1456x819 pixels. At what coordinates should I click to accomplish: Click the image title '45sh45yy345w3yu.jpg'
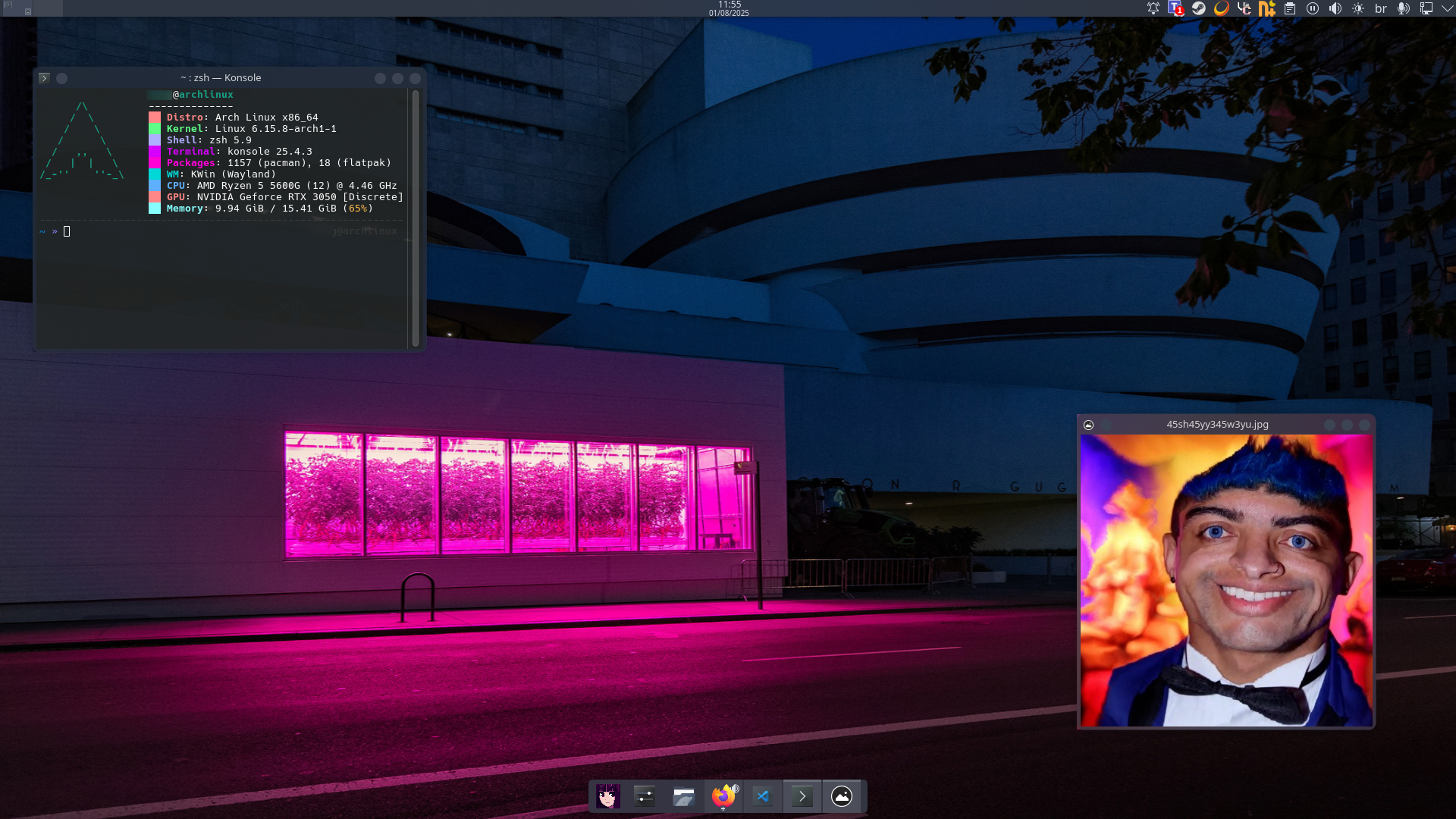1217,425
